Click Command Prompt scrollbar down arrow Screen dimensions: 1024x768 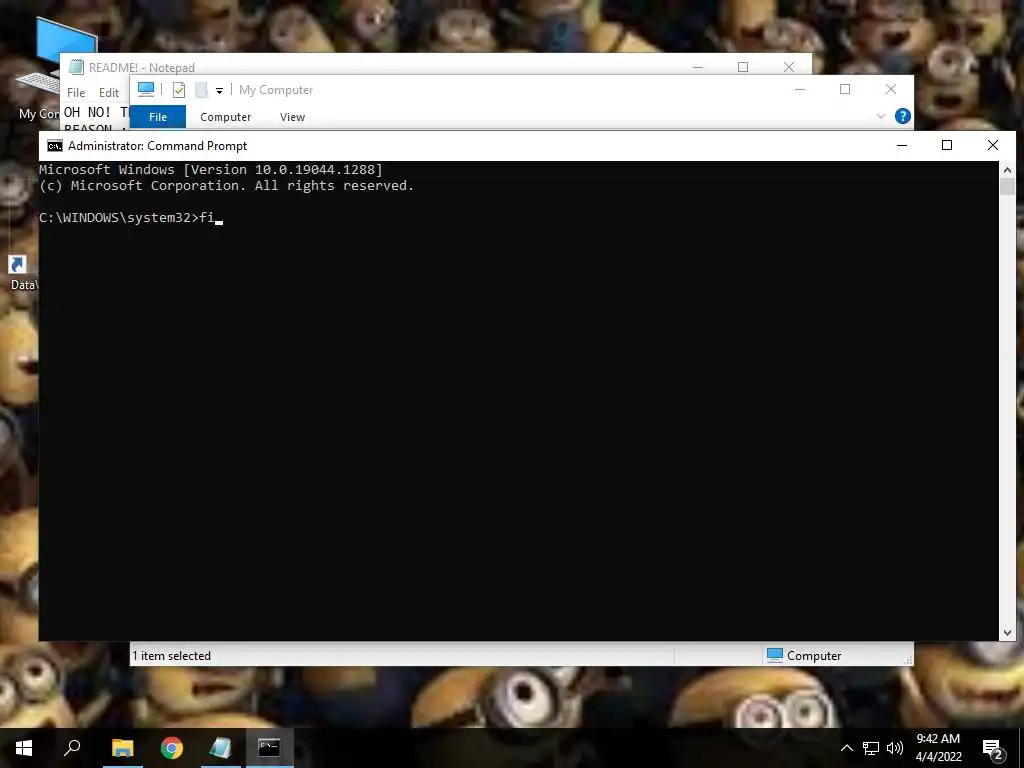(x=1007, y=632)
